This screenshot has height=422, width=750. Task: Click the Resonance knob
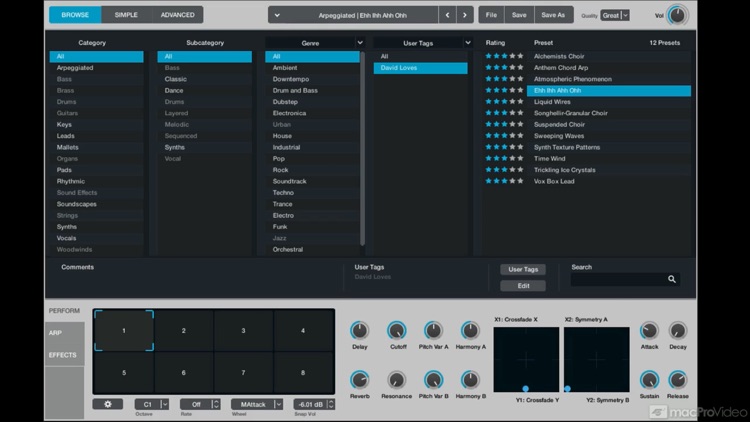[397, 380]
